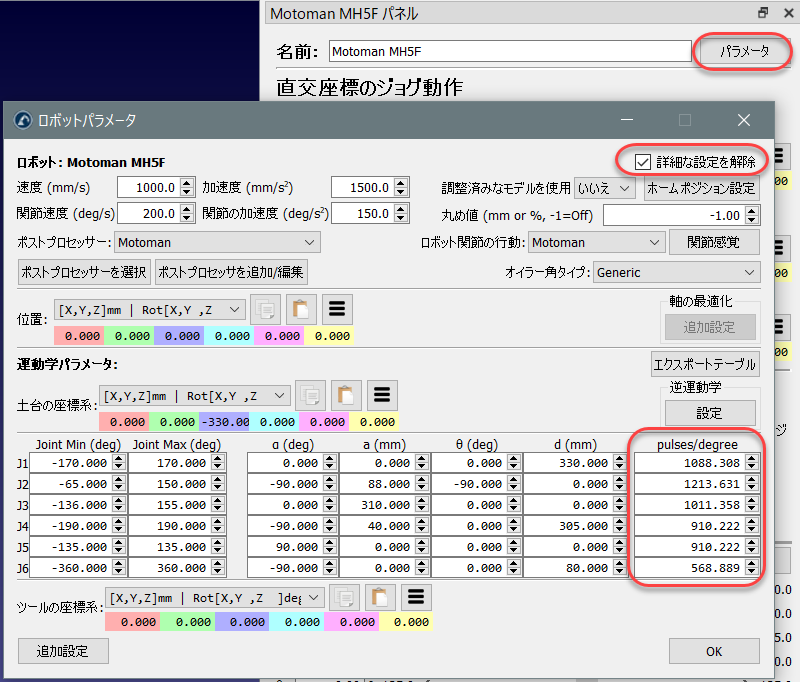Click the J6 d (mm) field 80.000
The width and height of the screenshot is (800, 682).
pyautogui.click(x=574, y=568)
